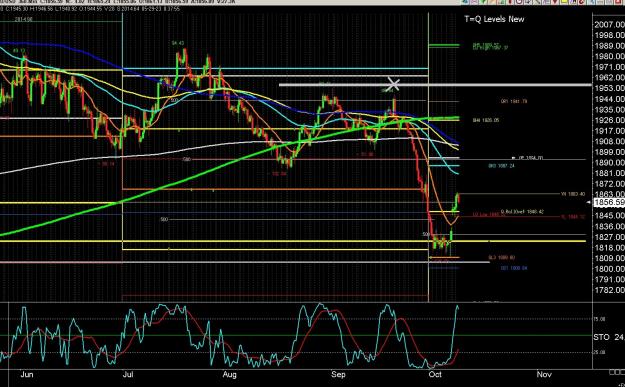Click the YN 1863.40 level label
The height and width of the screenshot is (387, 625).
pyautogui.click(x=573, y=194)
